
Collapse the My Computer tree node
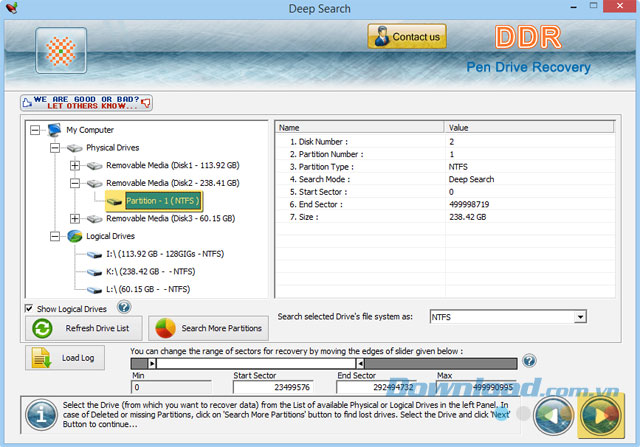click(x=35, y=130)
